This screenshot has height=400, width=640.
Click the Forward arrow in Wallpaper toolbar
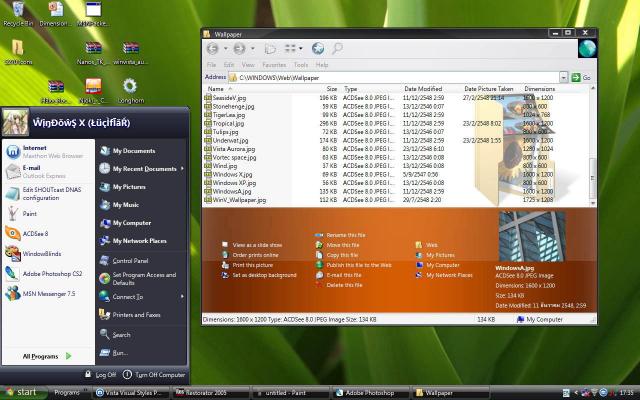pyautogui.click(x=239, y=49)
